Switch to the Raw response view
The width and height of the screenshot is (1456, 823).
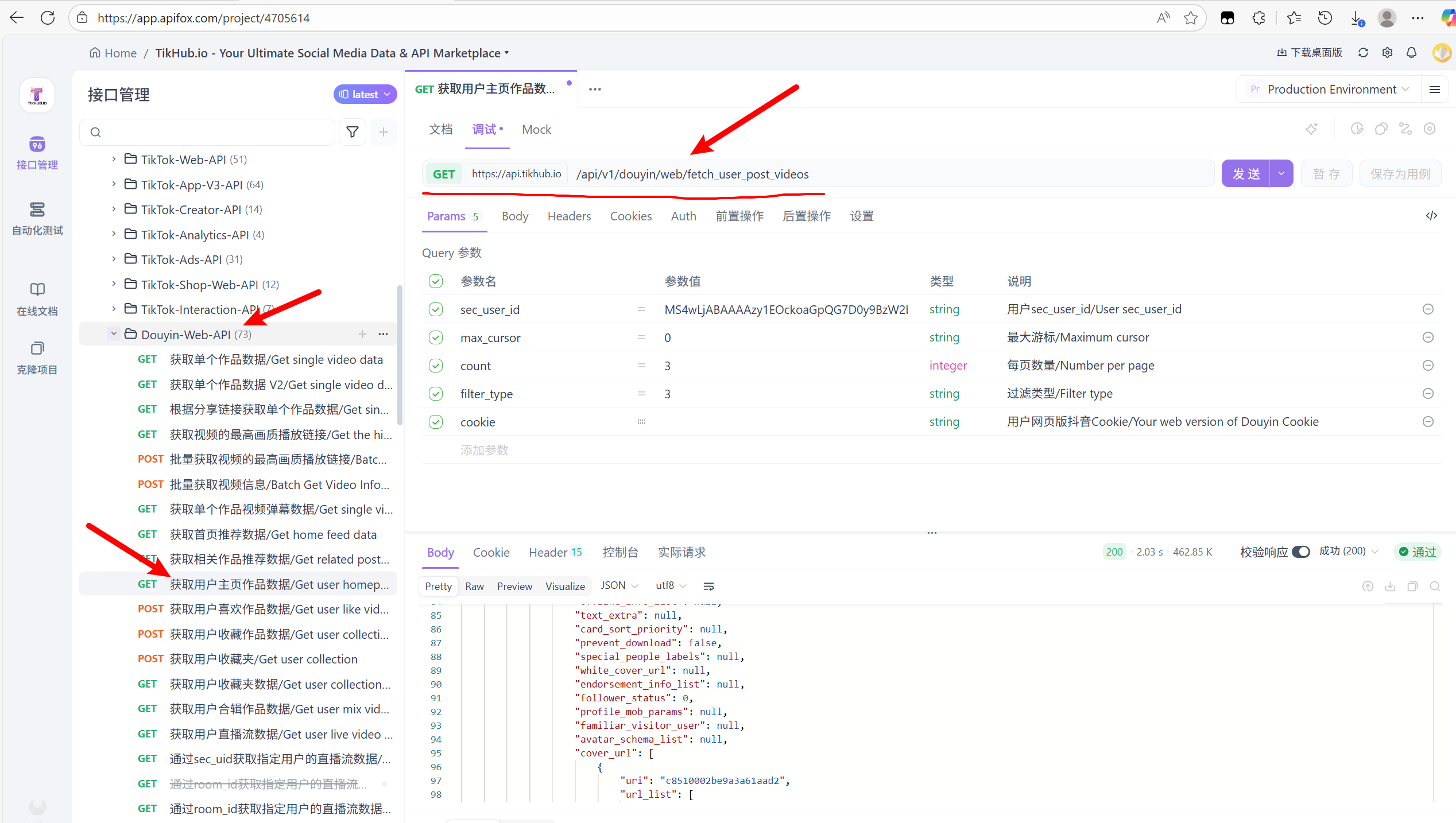[474, 586]
